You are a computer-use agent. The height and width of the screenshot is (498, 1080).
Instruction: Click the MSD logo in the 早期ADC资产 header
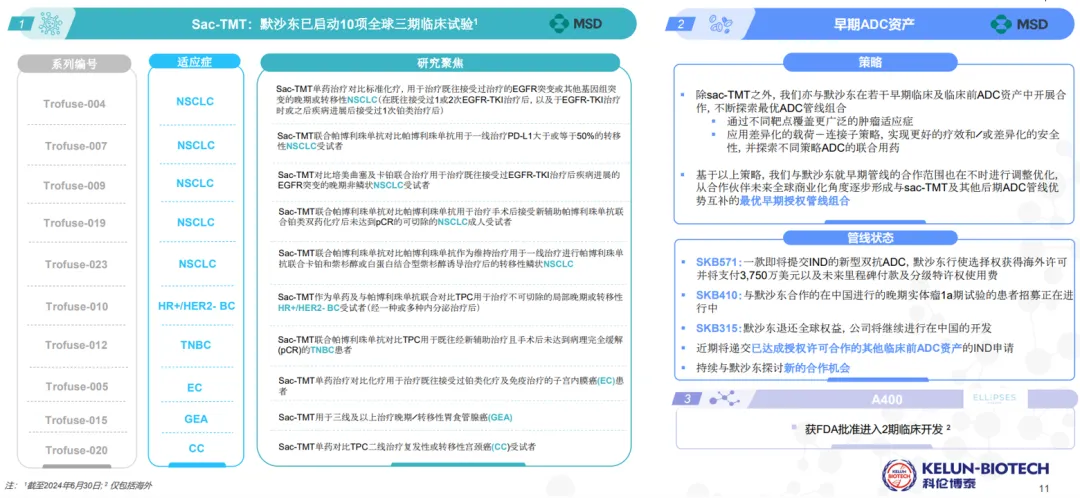point(1018,23)
